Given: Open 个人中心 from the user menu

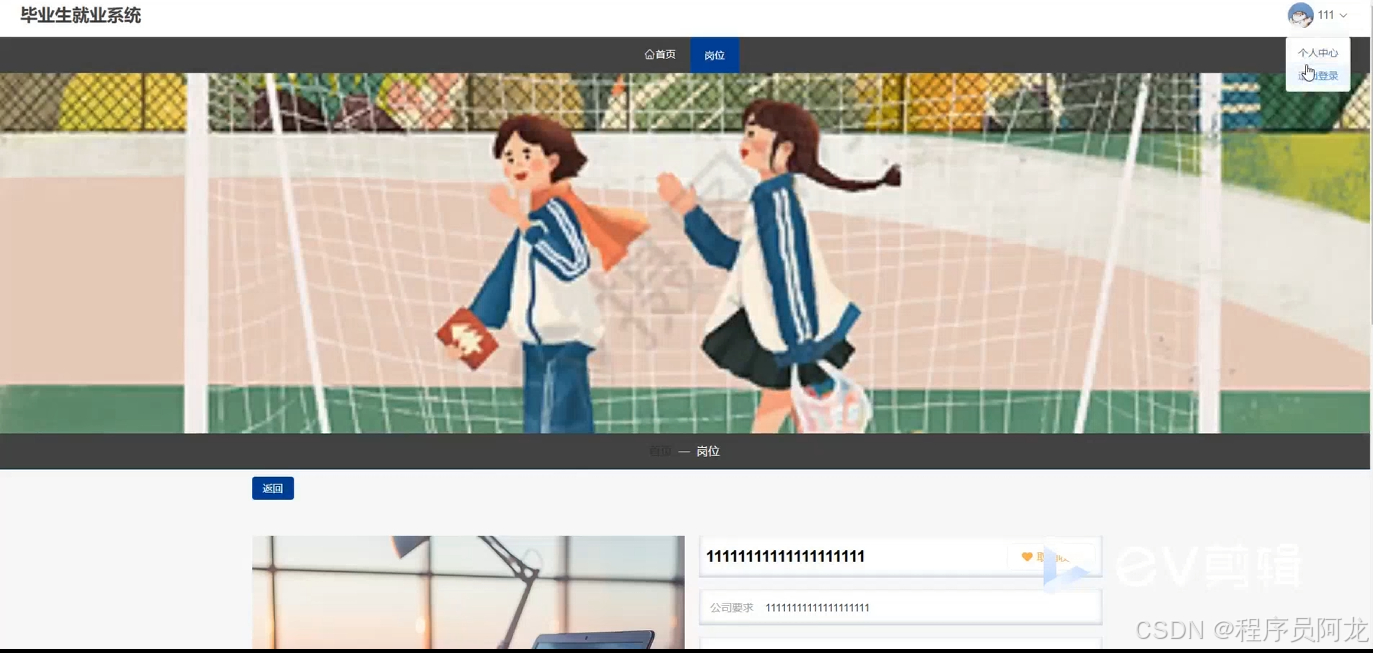Looking at the screenshot, I should (x=1318, y=53).
